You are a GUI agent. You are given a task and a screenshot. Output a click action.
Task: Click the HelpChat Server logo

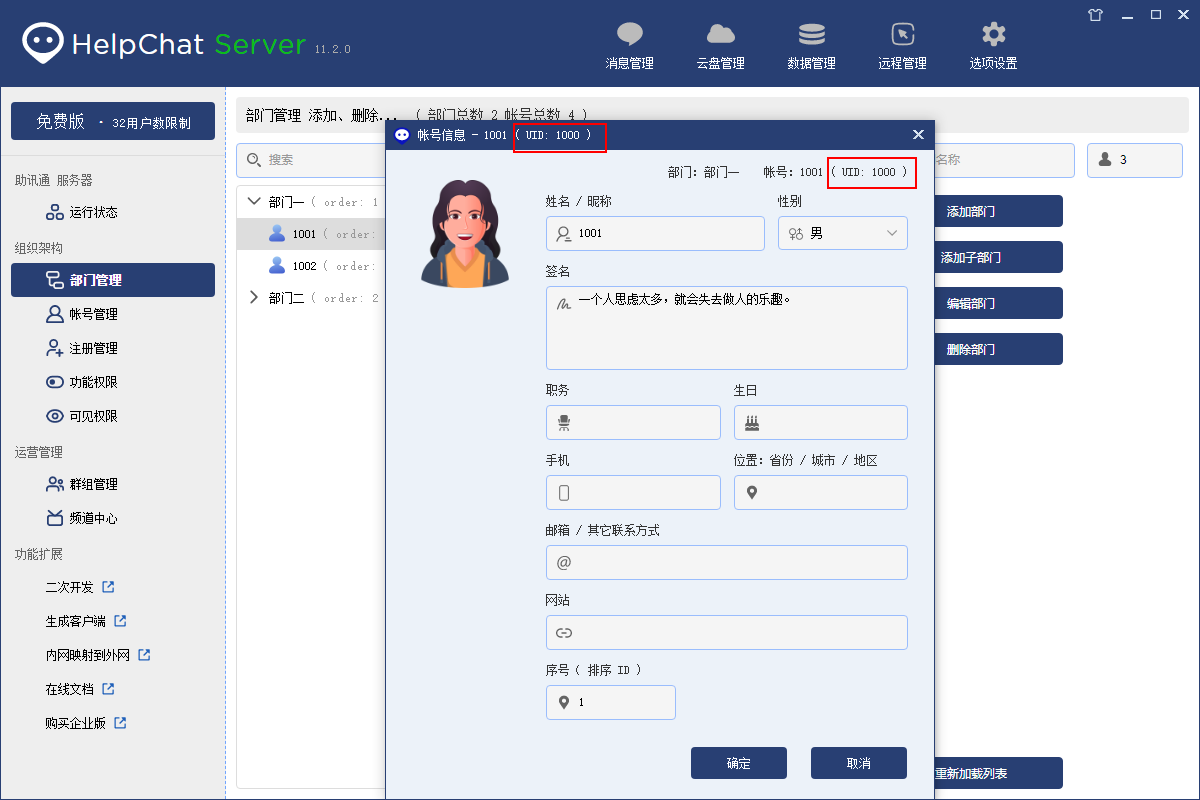[x=164, y=44]
